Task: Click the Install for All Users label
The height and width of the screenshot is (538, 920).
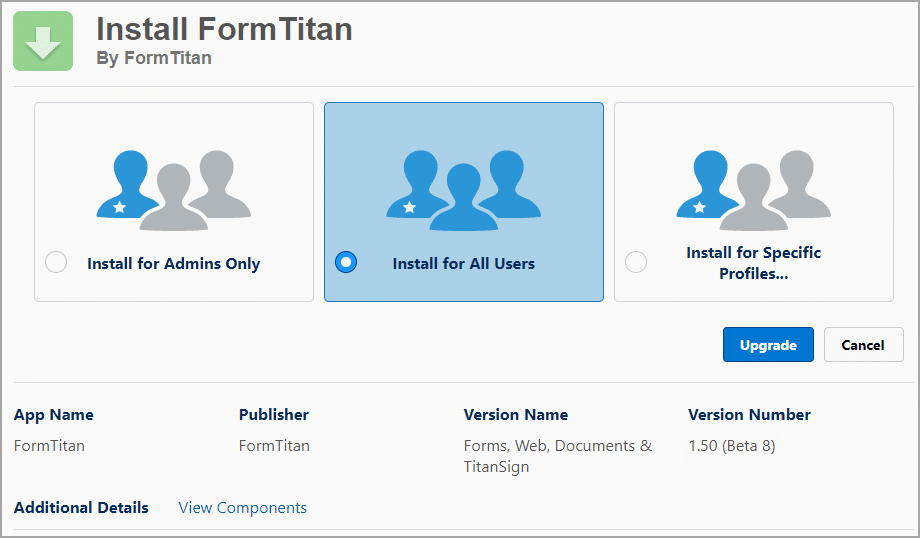Action: click(x=464, y=263)
